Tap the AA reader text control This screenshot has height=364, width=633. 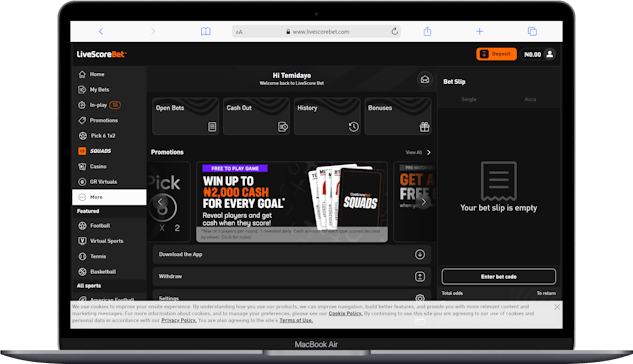click(x=239, y=32)
